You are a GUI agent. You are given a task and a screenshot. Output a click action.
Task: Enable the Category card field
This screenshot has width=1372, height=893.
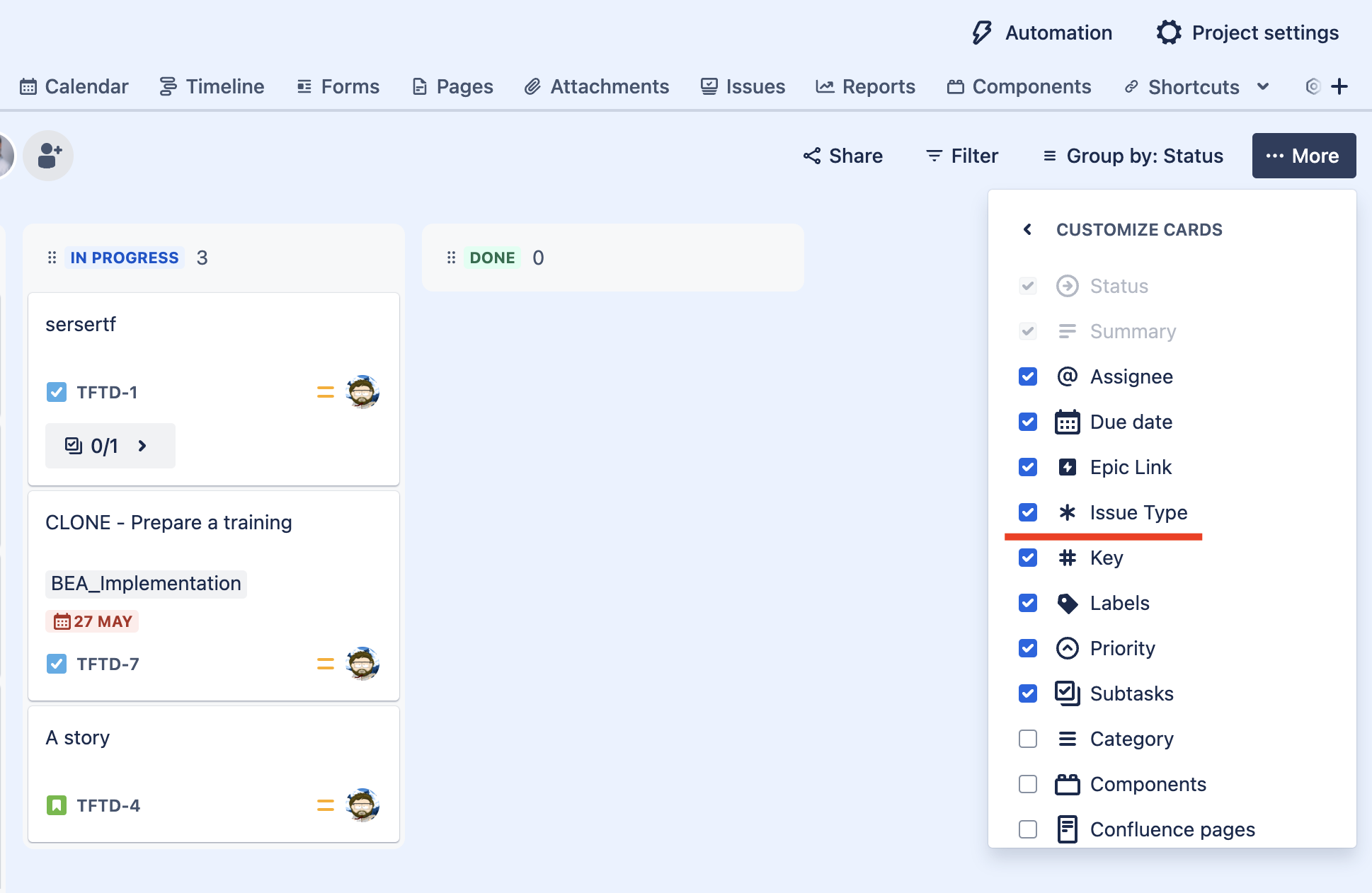coord(1027,739)
